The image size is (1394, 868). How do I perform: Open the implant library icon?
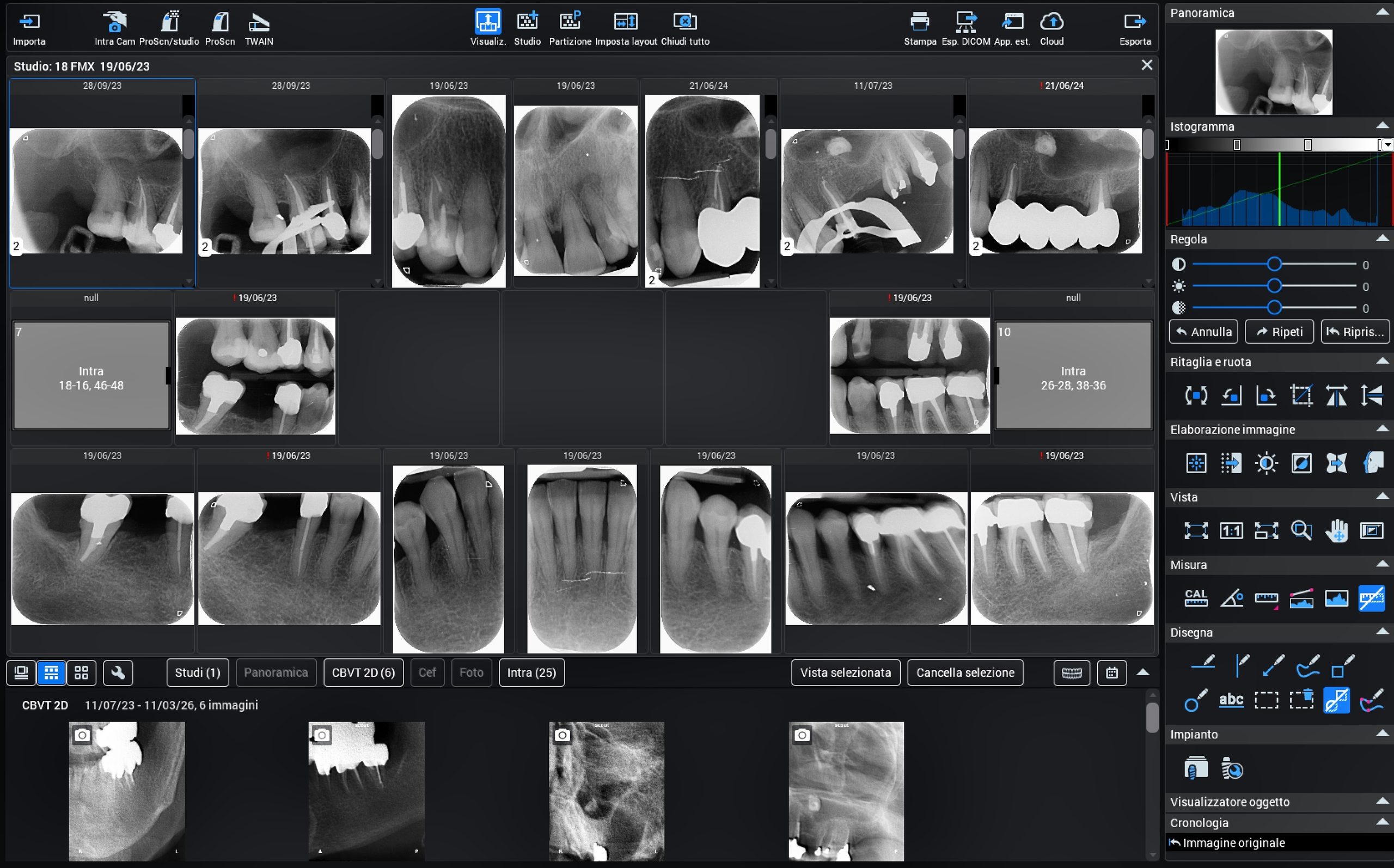(1196, 768)
